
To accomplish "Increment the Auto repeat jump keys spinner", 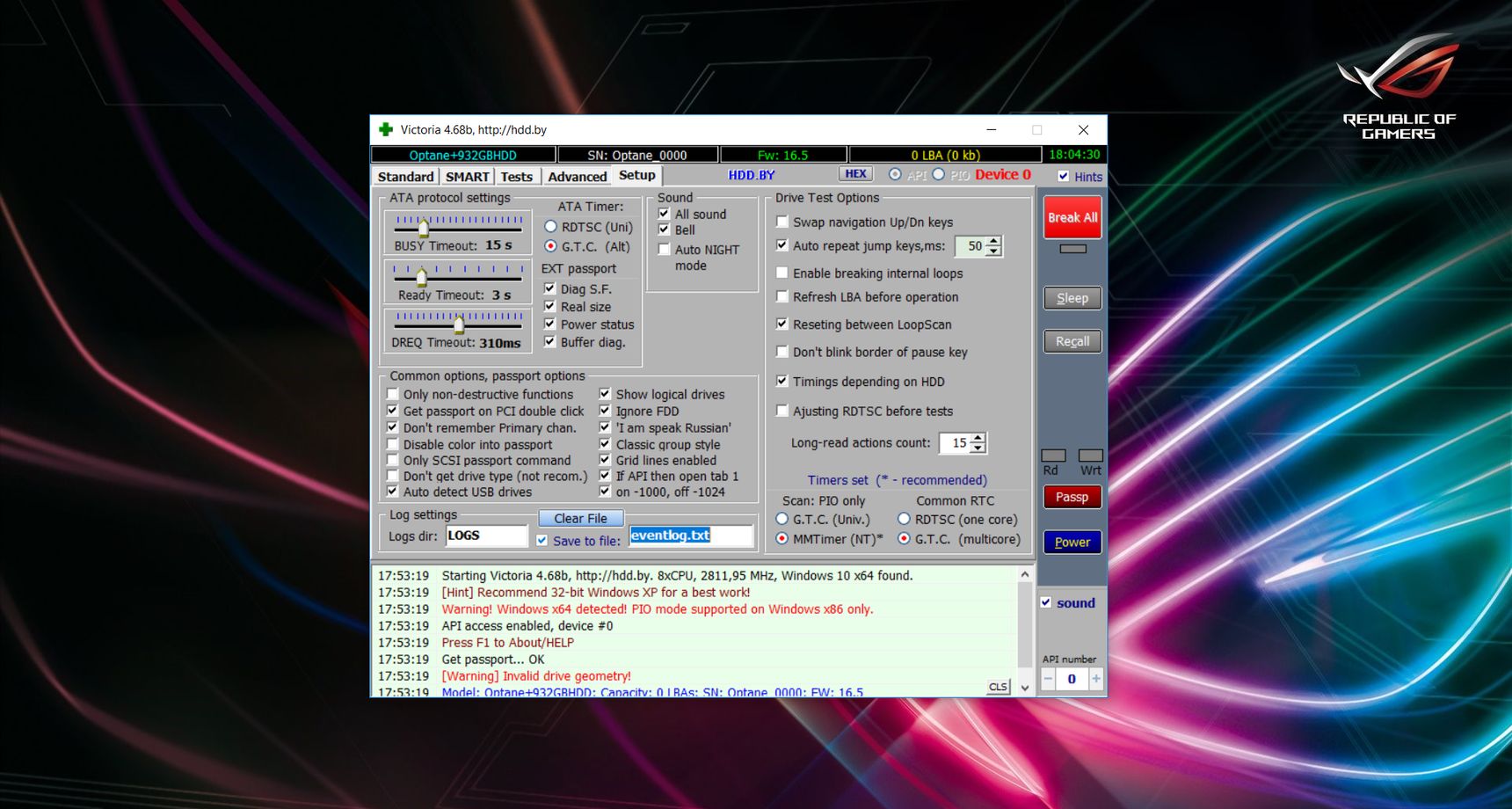I will coord(993,242).
